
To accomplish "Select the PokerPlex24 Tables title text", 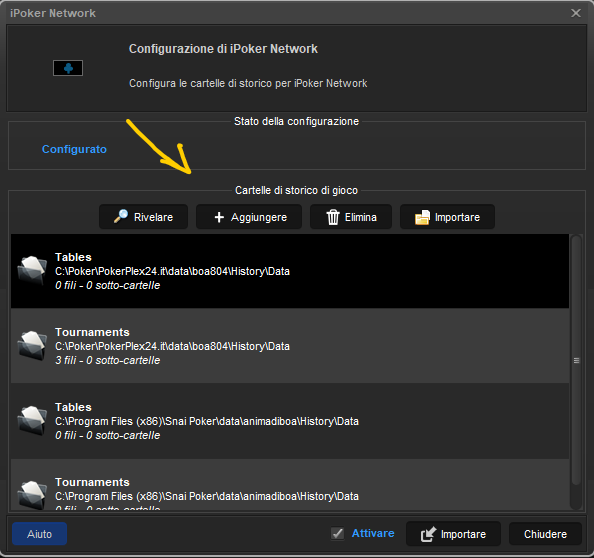I will coord(73,257).
